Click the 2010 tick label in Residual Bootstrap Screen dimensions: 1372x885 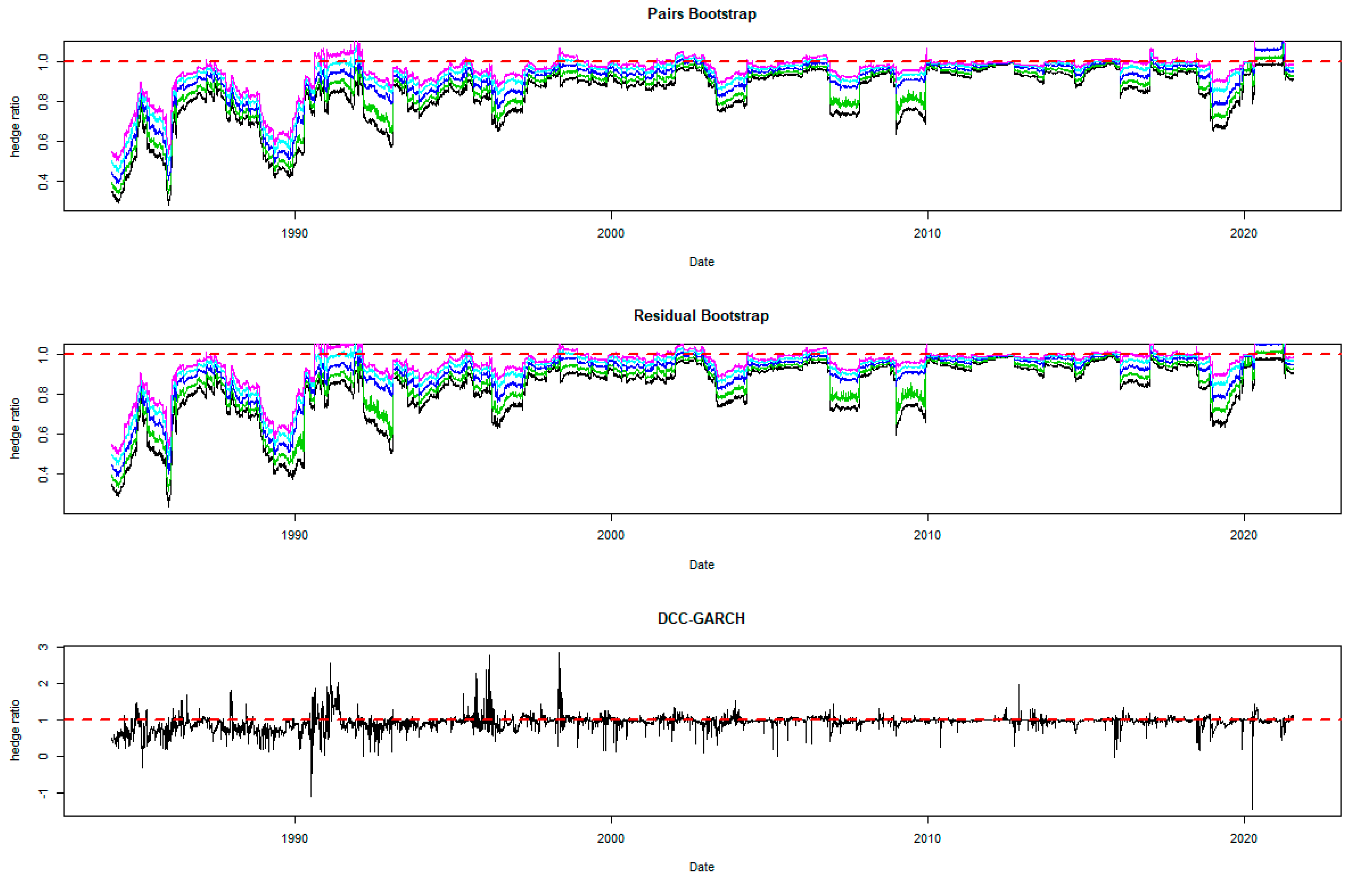(x=927, y=536)
